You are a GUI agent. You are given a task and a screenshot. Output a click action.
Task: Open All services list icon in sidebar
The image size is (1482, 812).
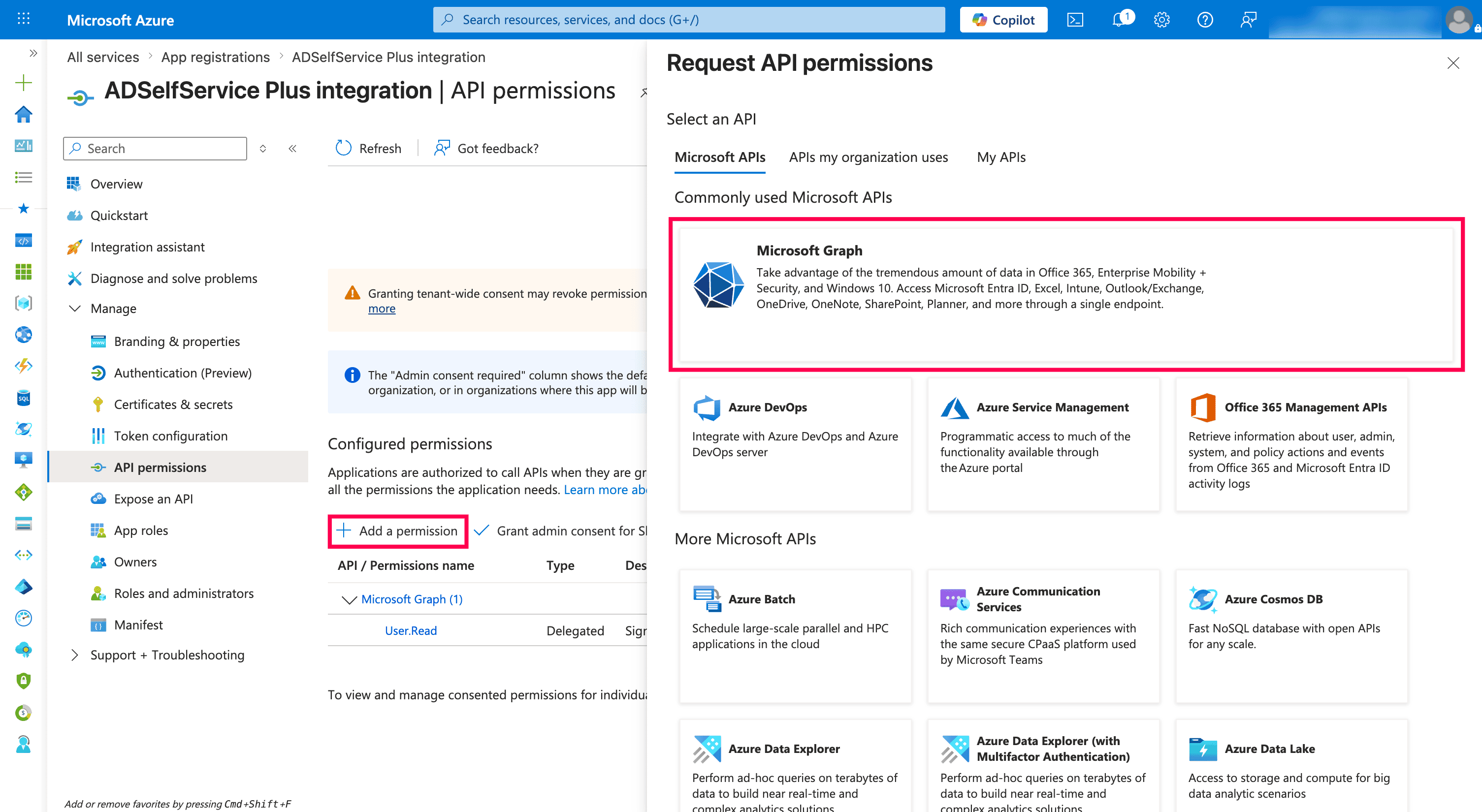tap(24, 177)
